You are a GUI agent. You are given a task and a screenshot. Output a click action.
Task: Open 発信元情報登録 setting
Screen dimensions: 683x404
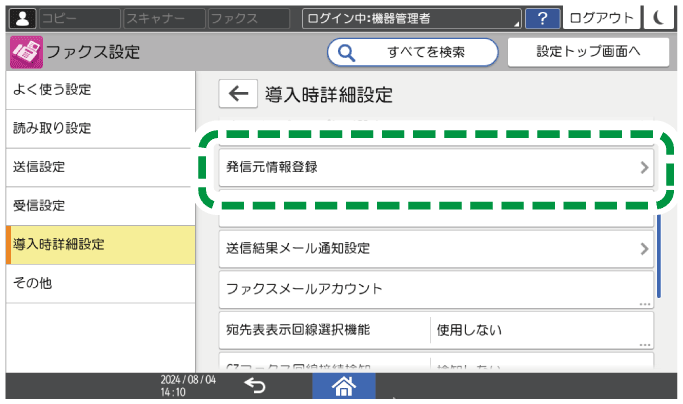pos(436,167)
